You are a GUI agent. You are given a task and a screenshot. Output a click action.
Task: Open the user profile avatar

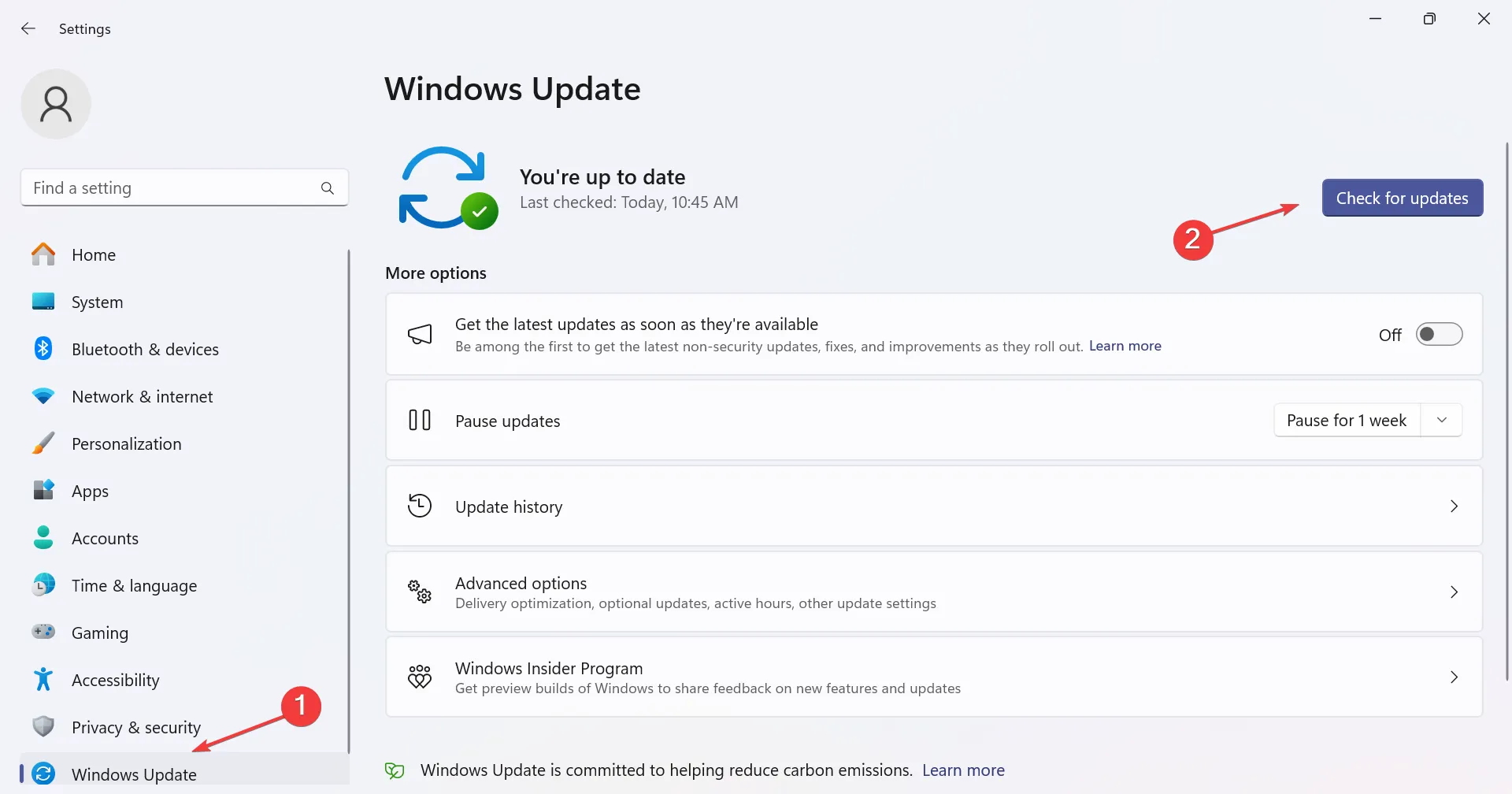(56, 104)
